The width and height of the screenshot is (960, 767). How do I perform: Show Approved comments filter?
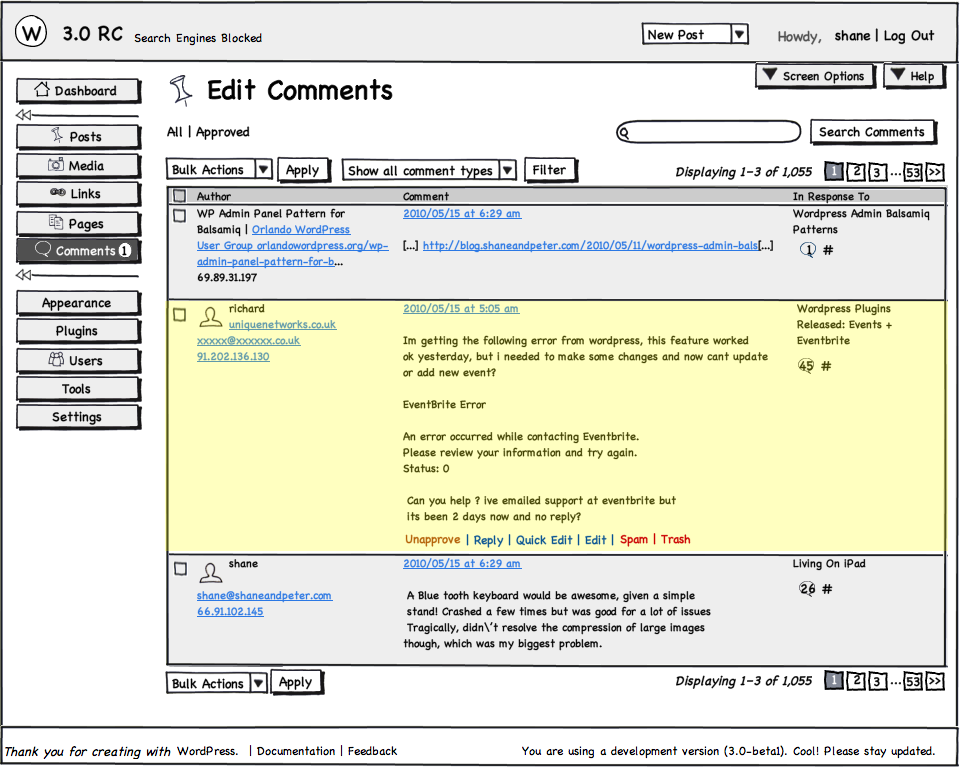click(x=222, y=132)
